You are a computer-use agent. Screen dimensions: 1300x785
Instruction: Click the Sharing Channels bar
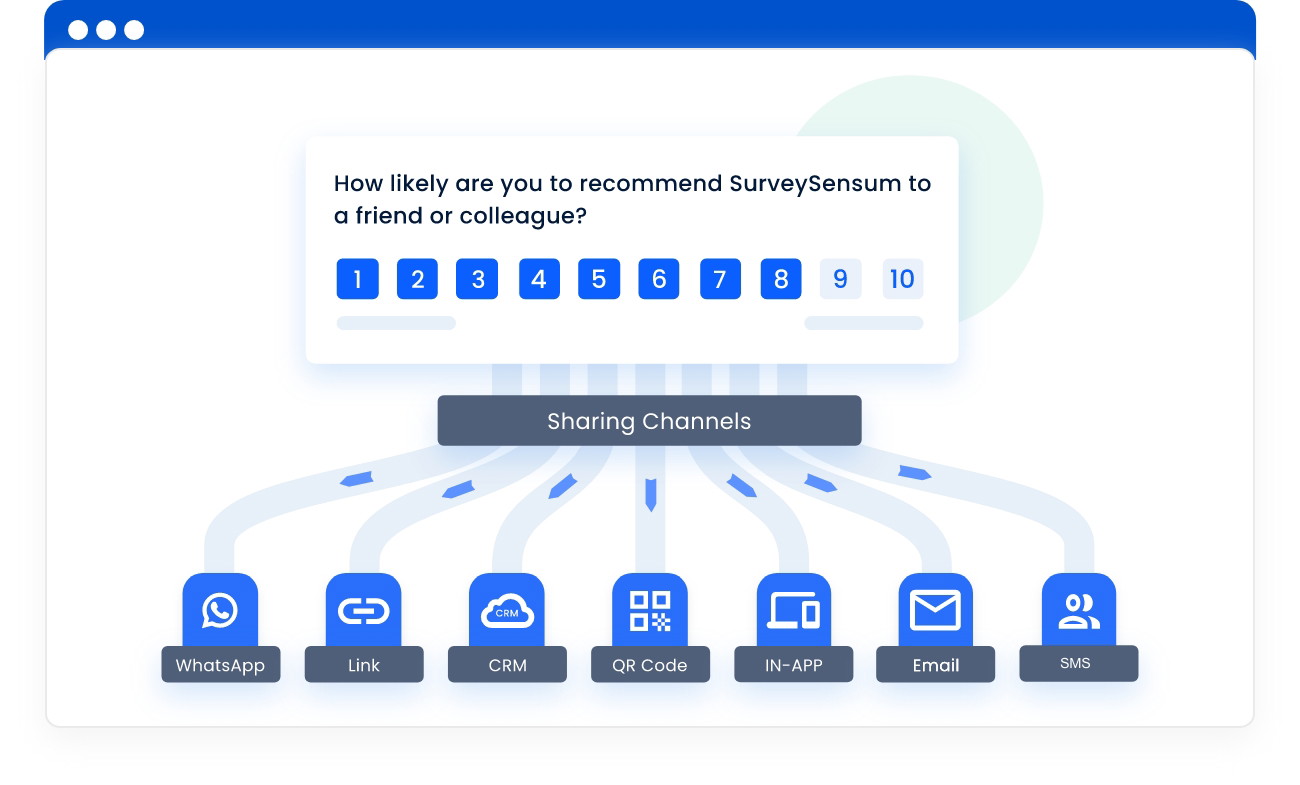tap(649, 421)
